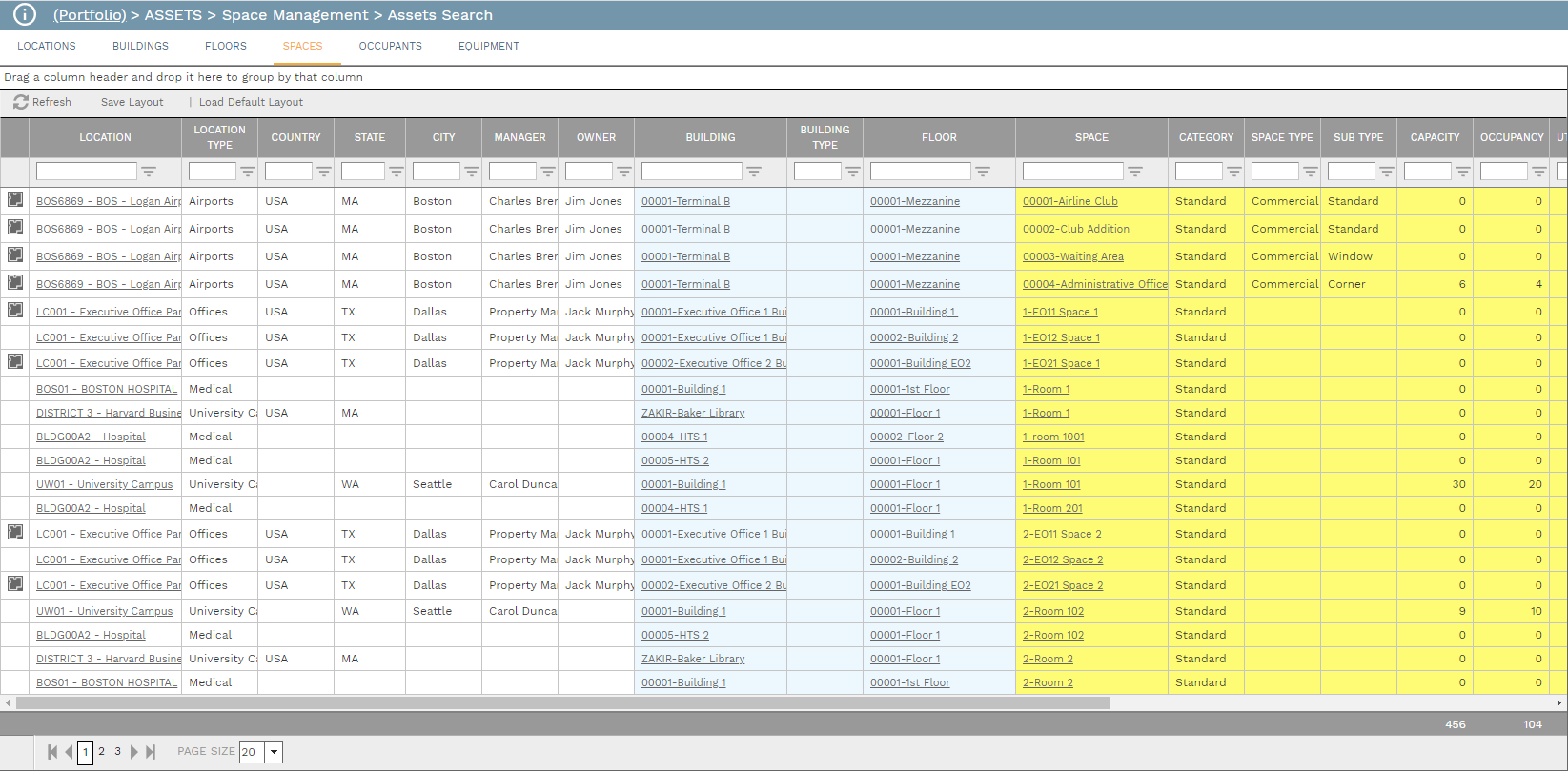Click the row icon for 1-EO21 Space 1
The height and width of the screenshot is (773, 1568).
click(15, 362)
